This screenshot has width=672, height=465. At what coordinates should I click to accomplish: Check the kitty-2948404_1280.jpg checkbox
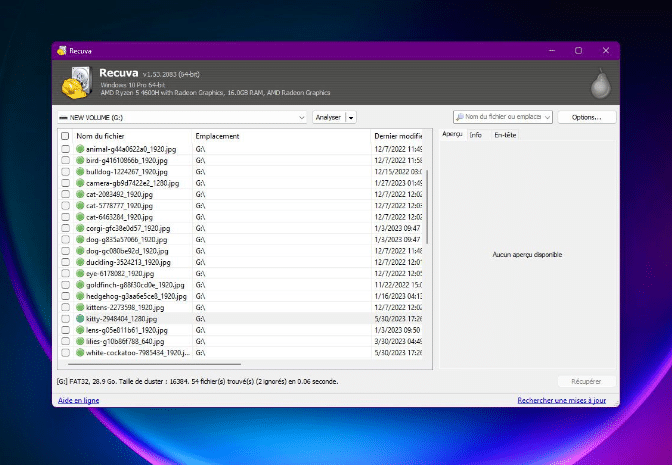pos(65,318)
